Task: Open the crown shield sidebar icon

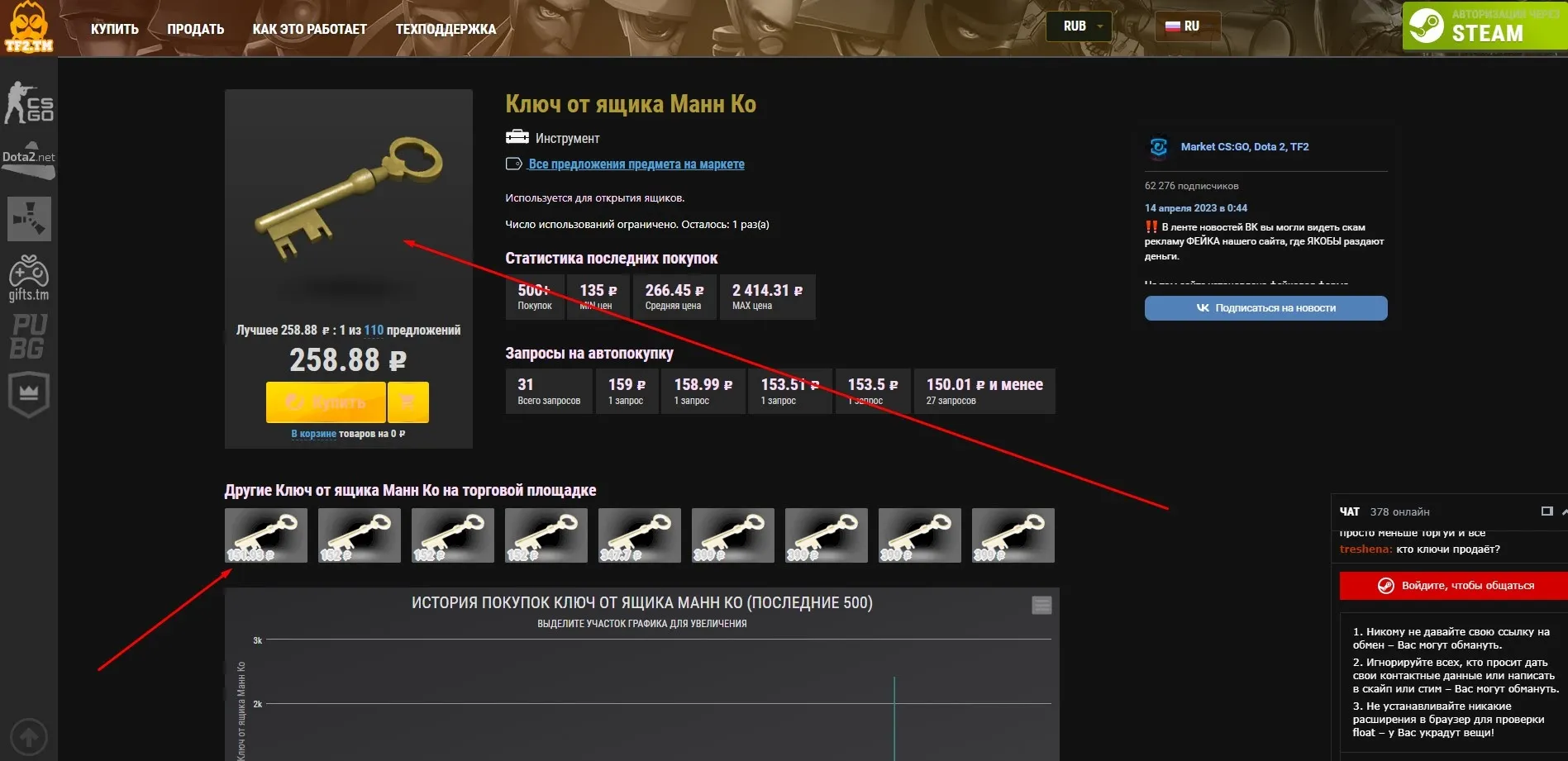Action: [29, 395]
